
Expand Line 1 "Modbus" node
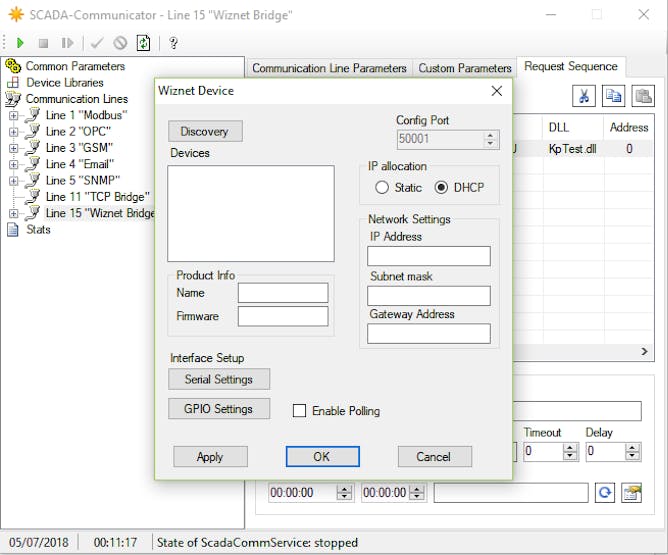(14, 115)
